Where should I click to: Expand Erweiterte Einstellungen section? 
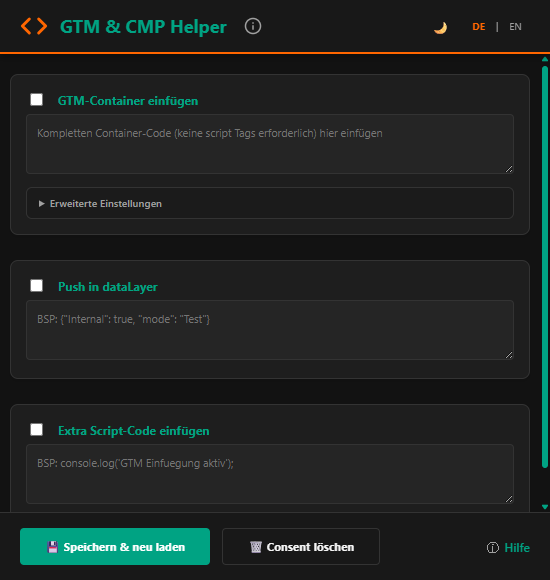[x=270, y=203]
